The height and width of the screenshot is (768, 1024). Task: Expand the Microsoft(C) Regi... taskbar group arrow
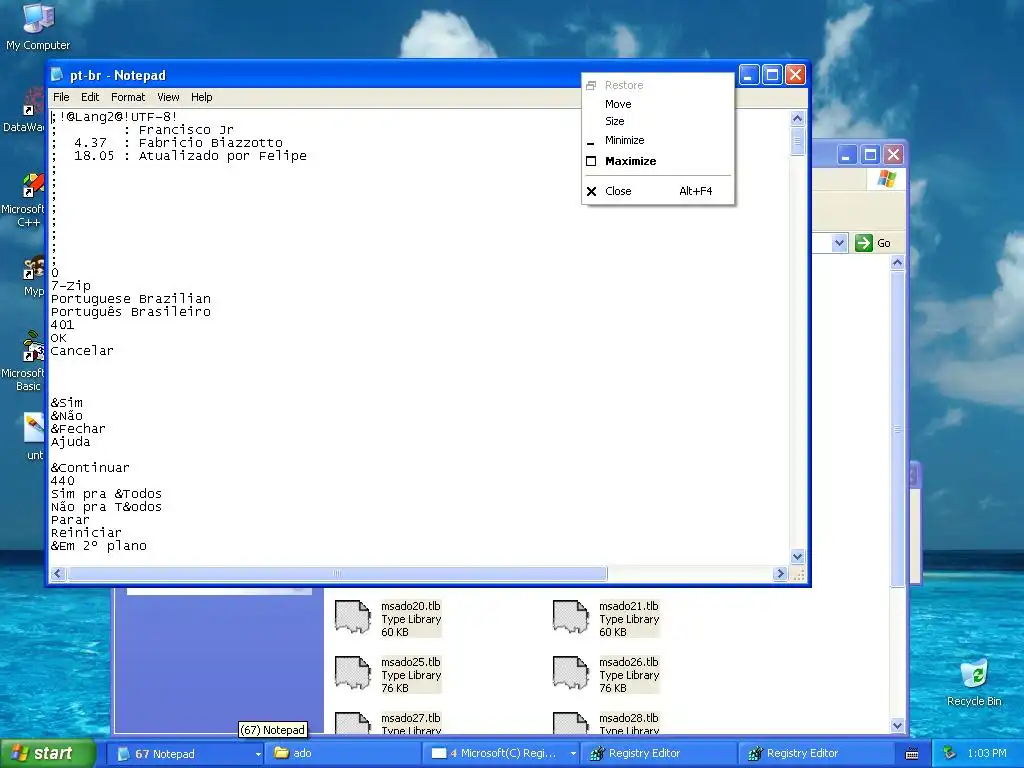[x=573, y=754]
